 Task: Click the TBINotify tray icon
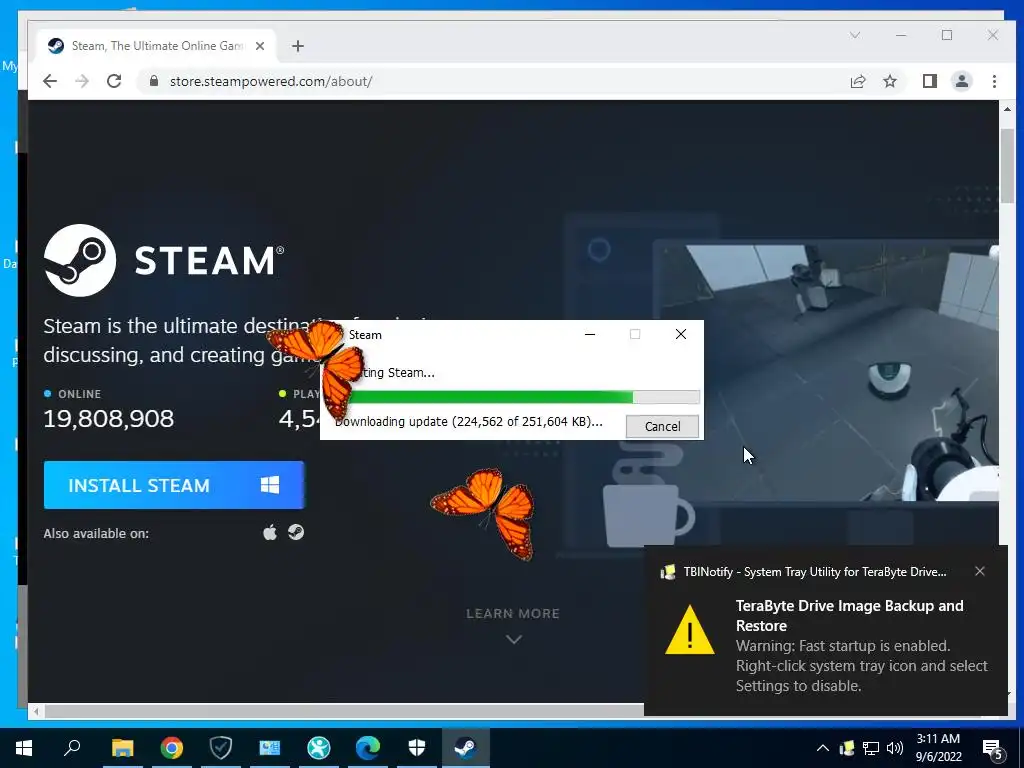click(847, 748)
